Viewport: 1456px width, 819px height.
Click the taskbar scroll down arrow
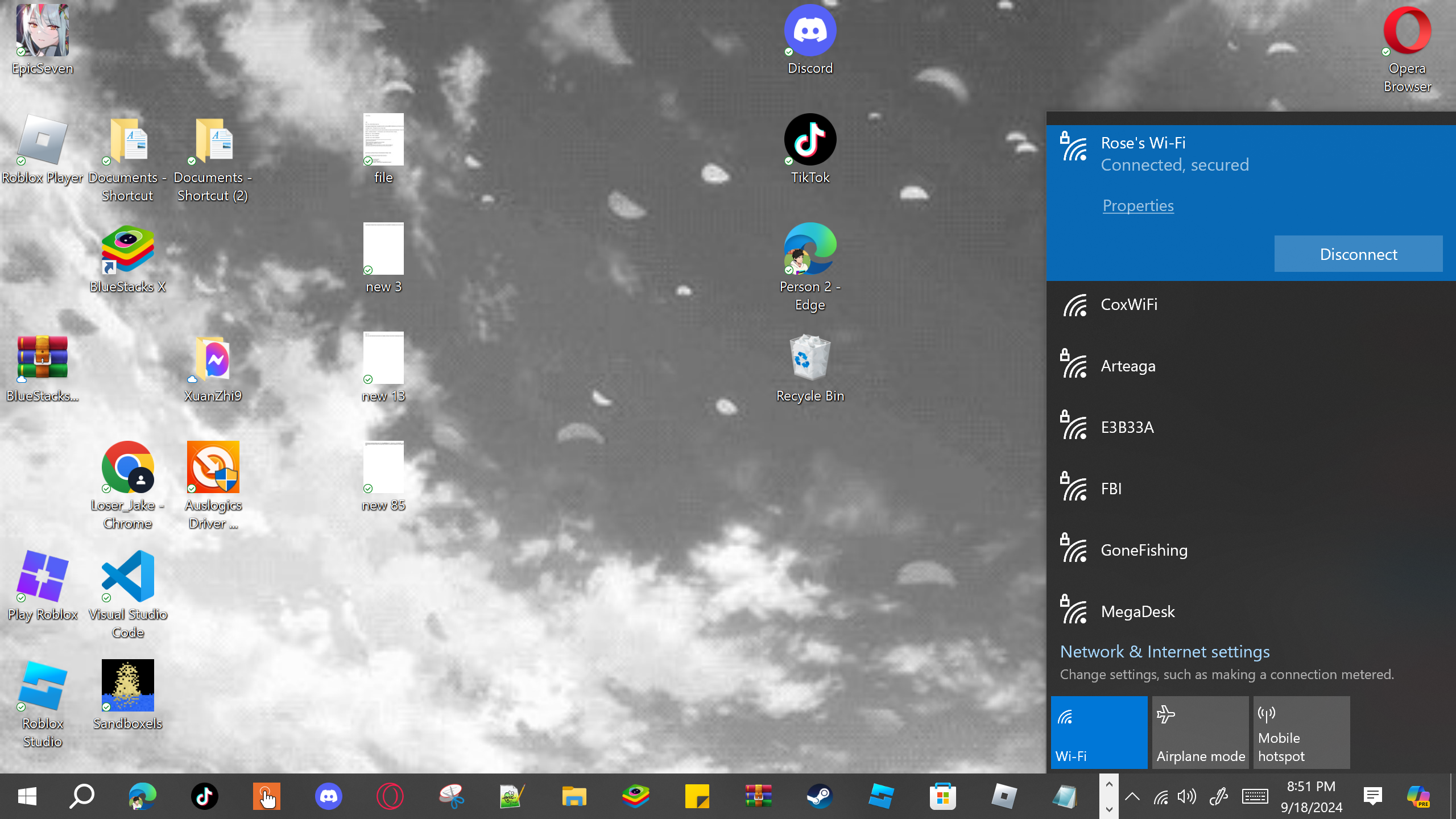pyautogui.click(x=1109, y=809)
